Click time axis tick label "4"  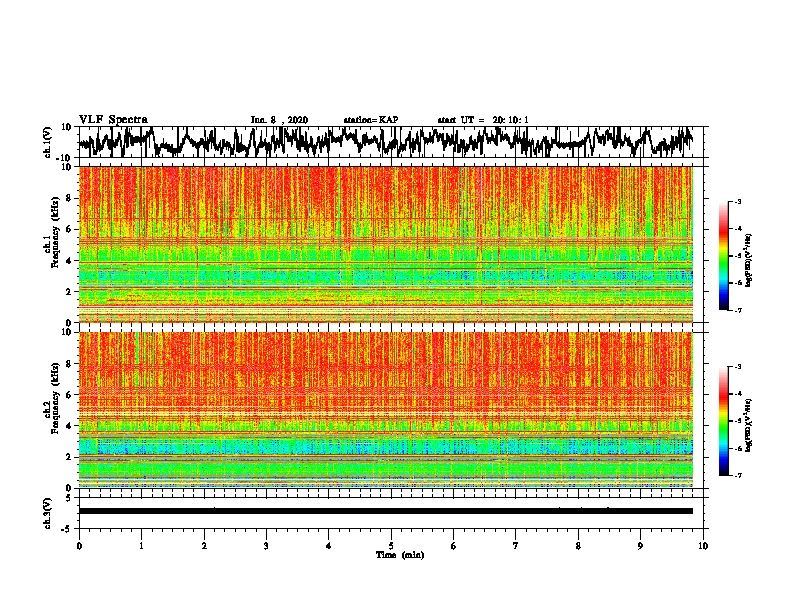(x=329, y=546)
